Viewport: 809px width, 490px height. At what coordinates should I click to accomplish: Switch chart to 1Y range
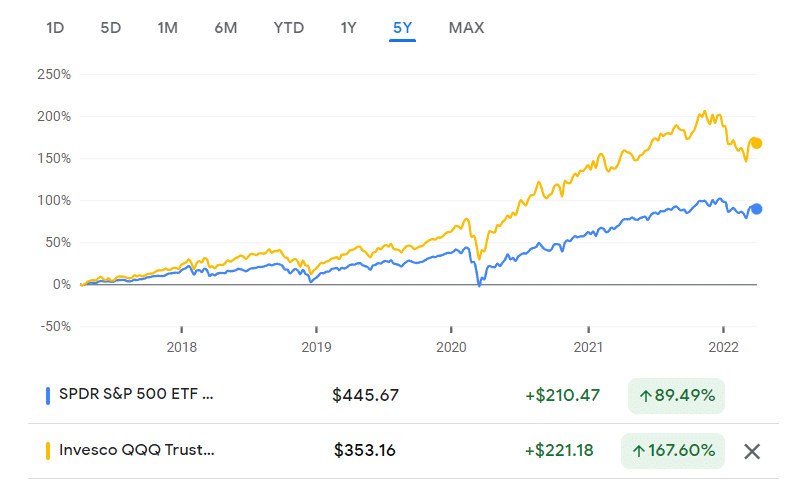click(x=348, y=28)
